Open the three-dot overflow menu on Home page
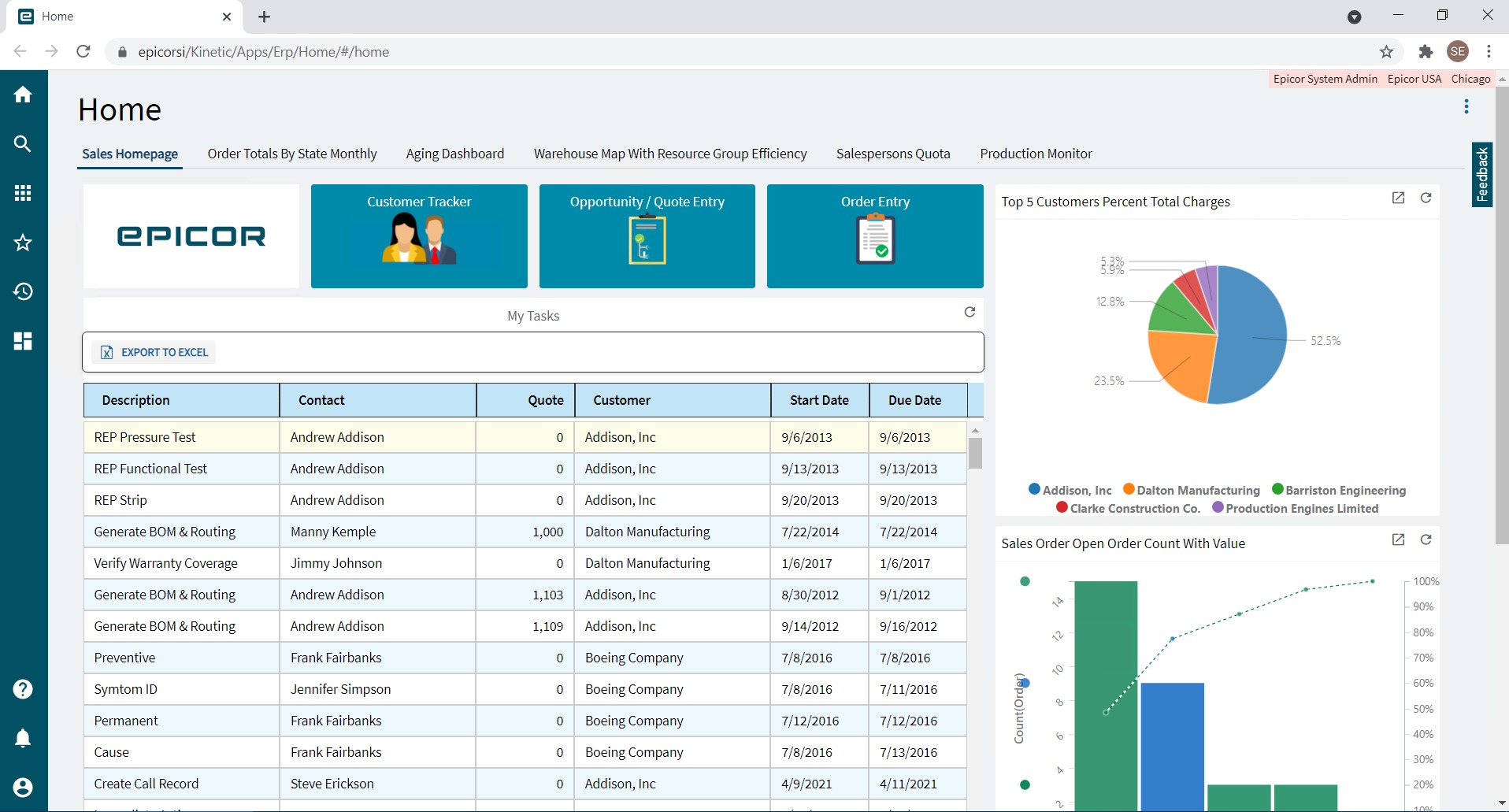The height and width of the screenshot is (812, 1509). point(1466,106)
